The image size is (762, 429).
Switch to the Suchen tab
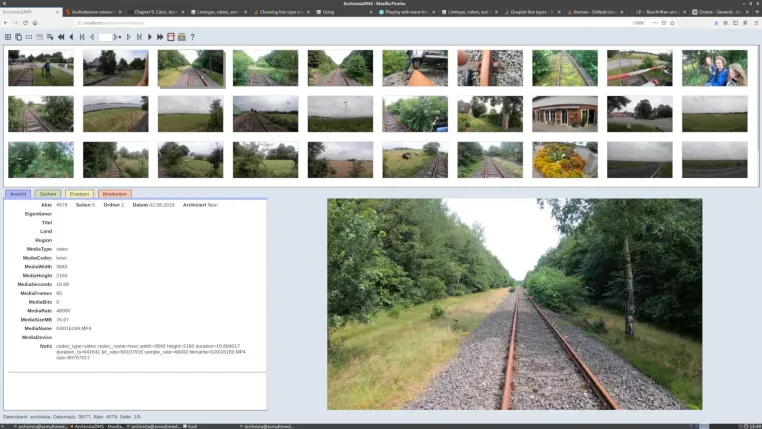point(48,194)
